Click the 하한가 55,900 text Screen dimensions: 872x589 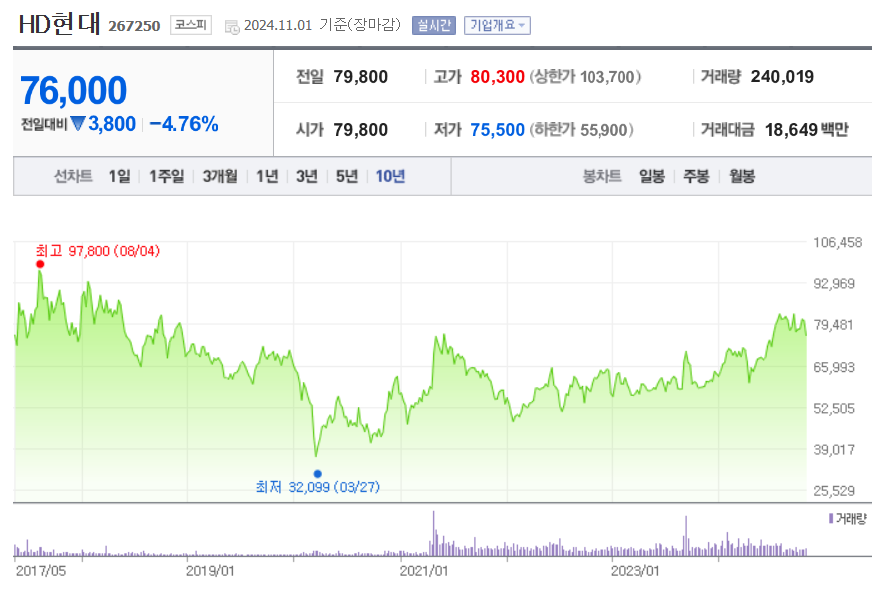pyautogui.click(x=581, y=130)
